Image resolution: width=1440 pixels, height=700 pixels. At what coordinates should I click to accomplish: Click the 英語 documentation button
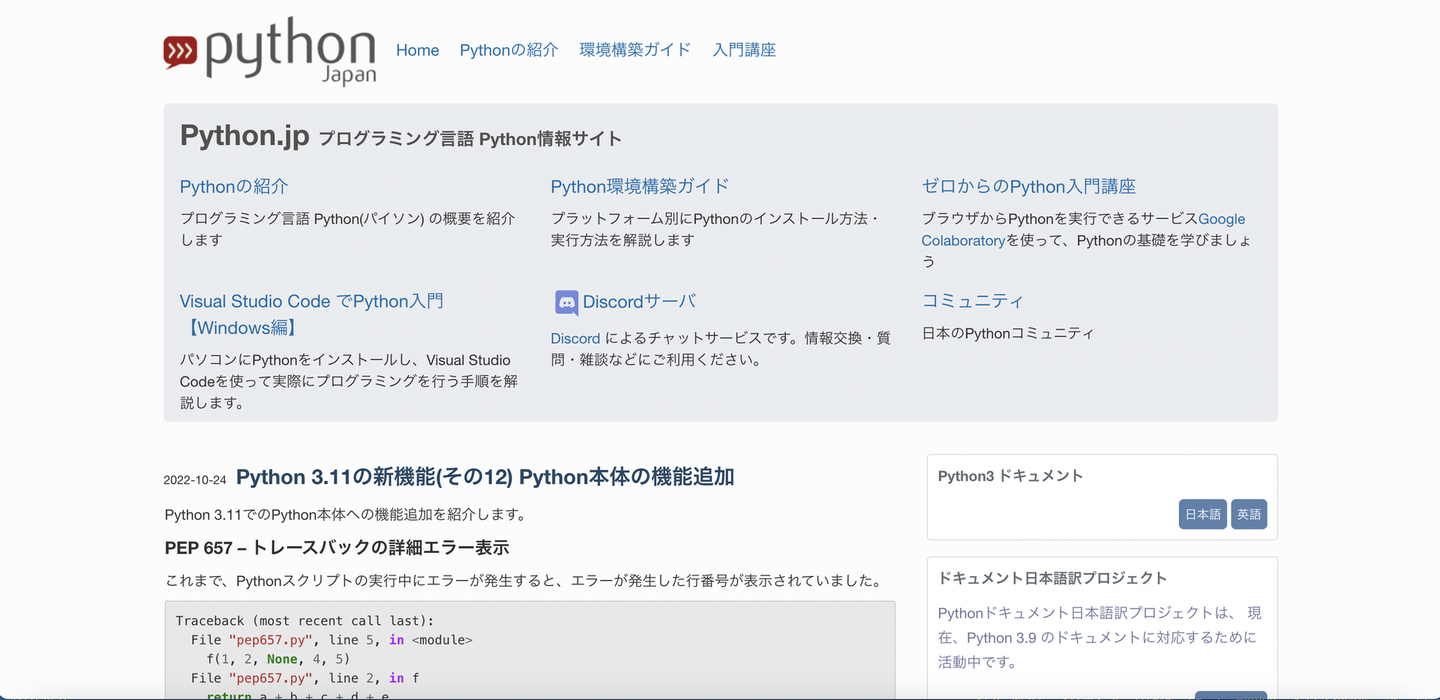tap(1249, 514)
